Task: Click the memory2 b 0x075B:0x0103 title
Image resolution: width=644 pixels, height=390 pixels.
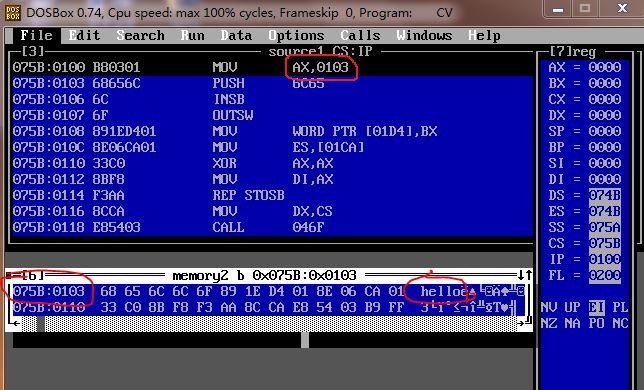Action: 264,275
